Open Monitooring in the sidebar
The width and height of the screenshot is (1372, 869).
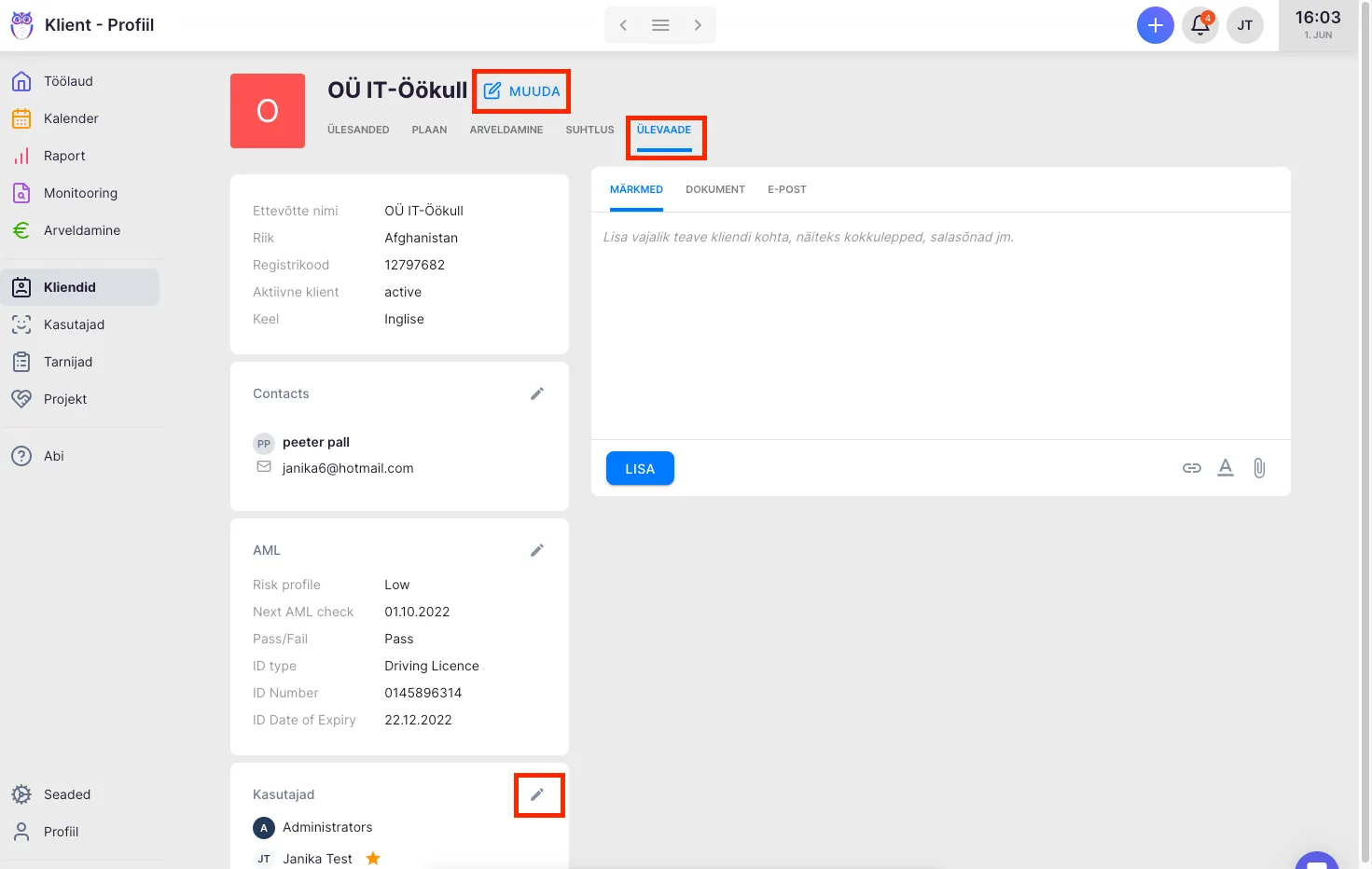click(80, 193)
